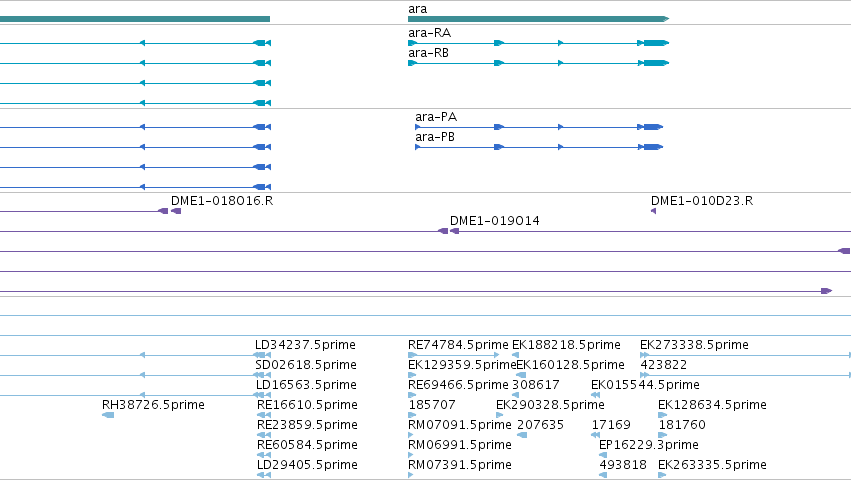Select the RH38726.5prime EST label
The width and height of the screenshot is (851, 480).
tap(153, 405)
